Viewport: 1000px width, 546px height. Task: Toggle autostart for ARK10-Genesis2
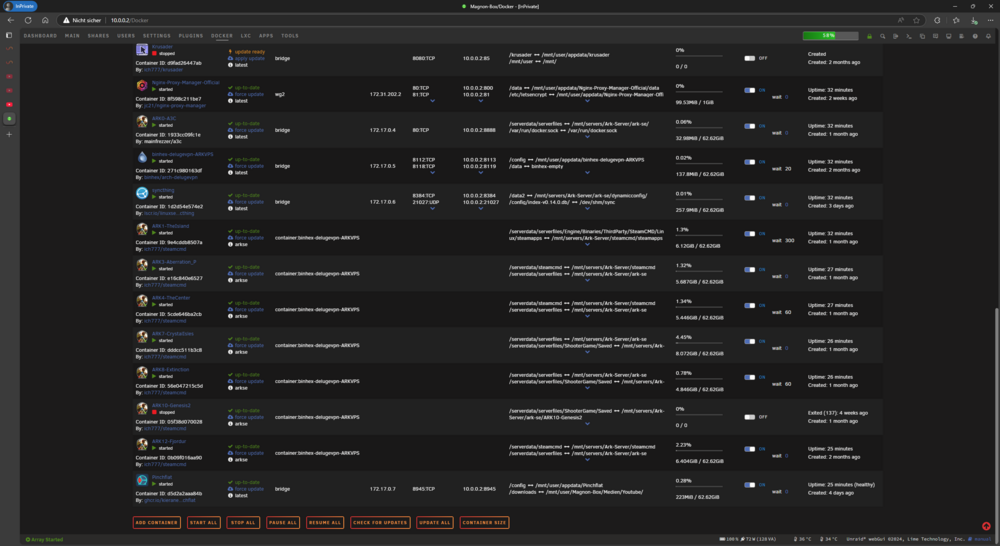[749, 417]
